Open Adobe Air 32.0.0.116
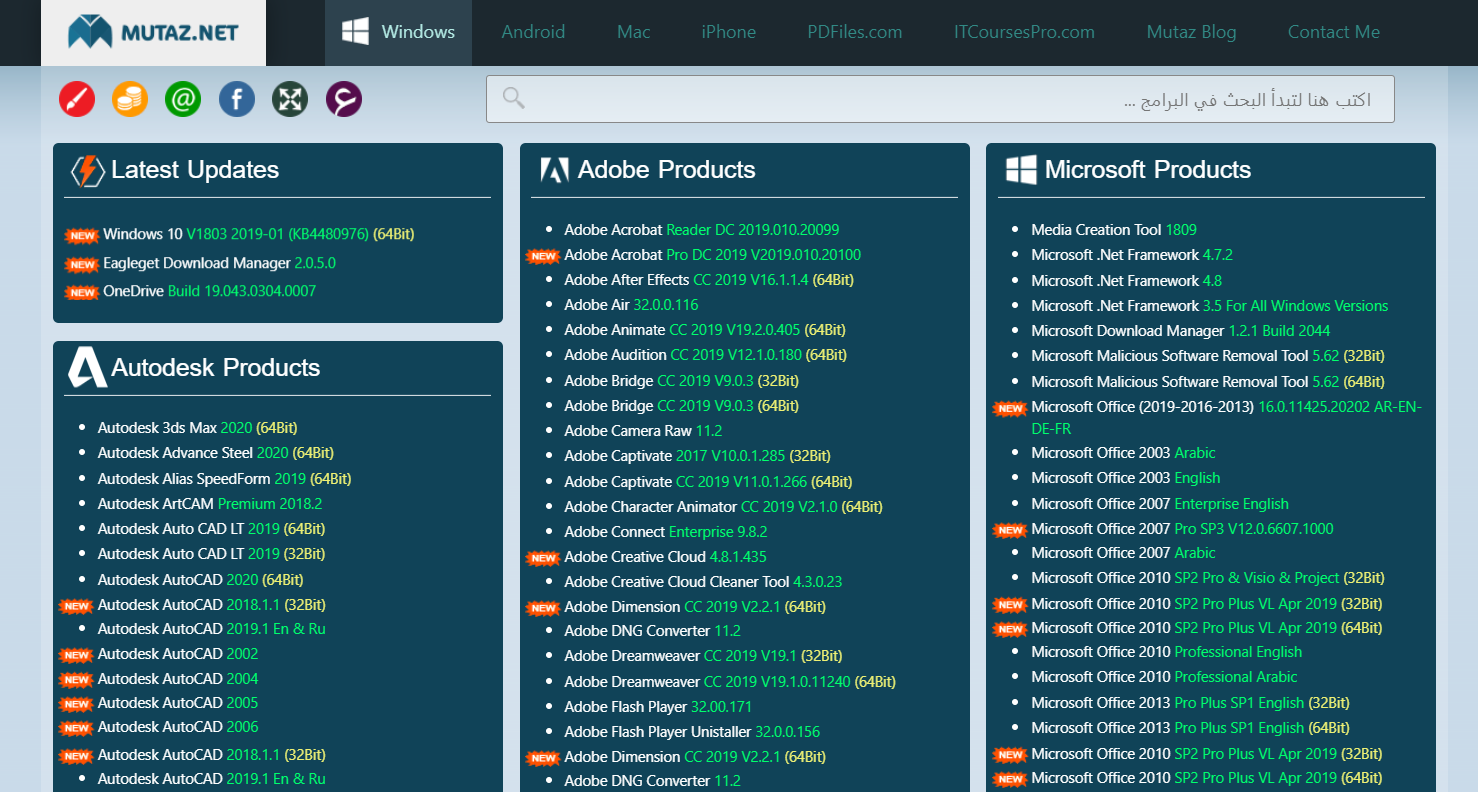Screen dimensions: 1478x792 pyautogui.click(x=631, y=305)
